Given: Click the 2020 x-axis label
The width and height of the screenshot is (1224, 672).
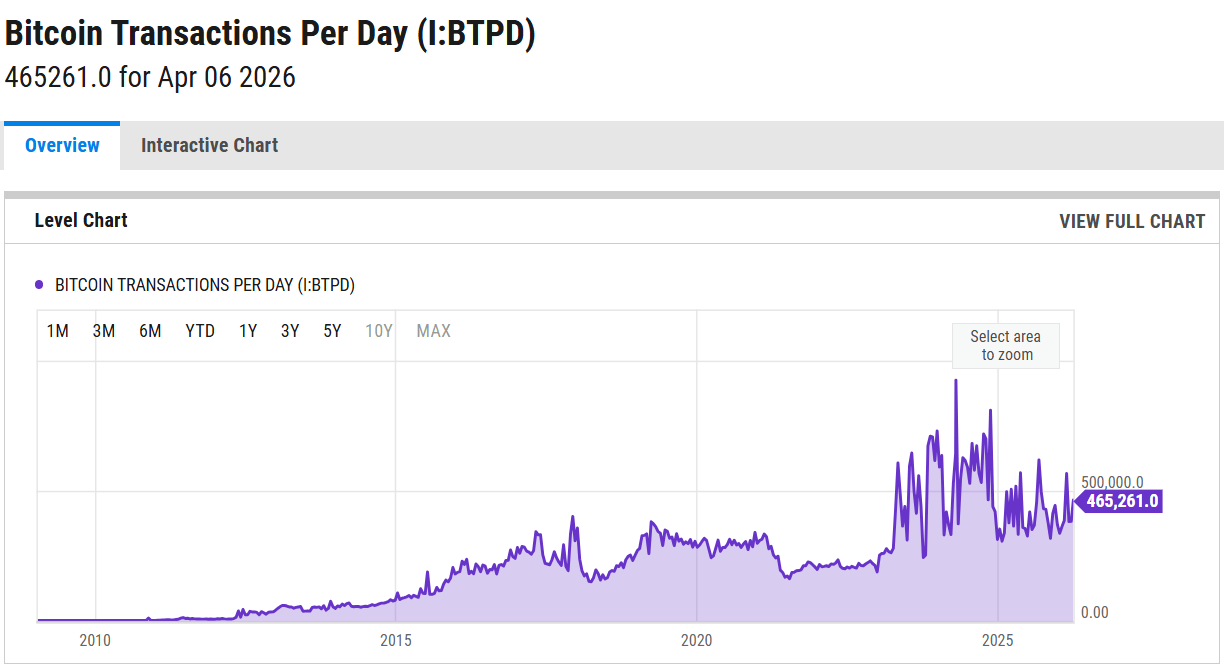Looking at the screenshot, I should [698, 640].
